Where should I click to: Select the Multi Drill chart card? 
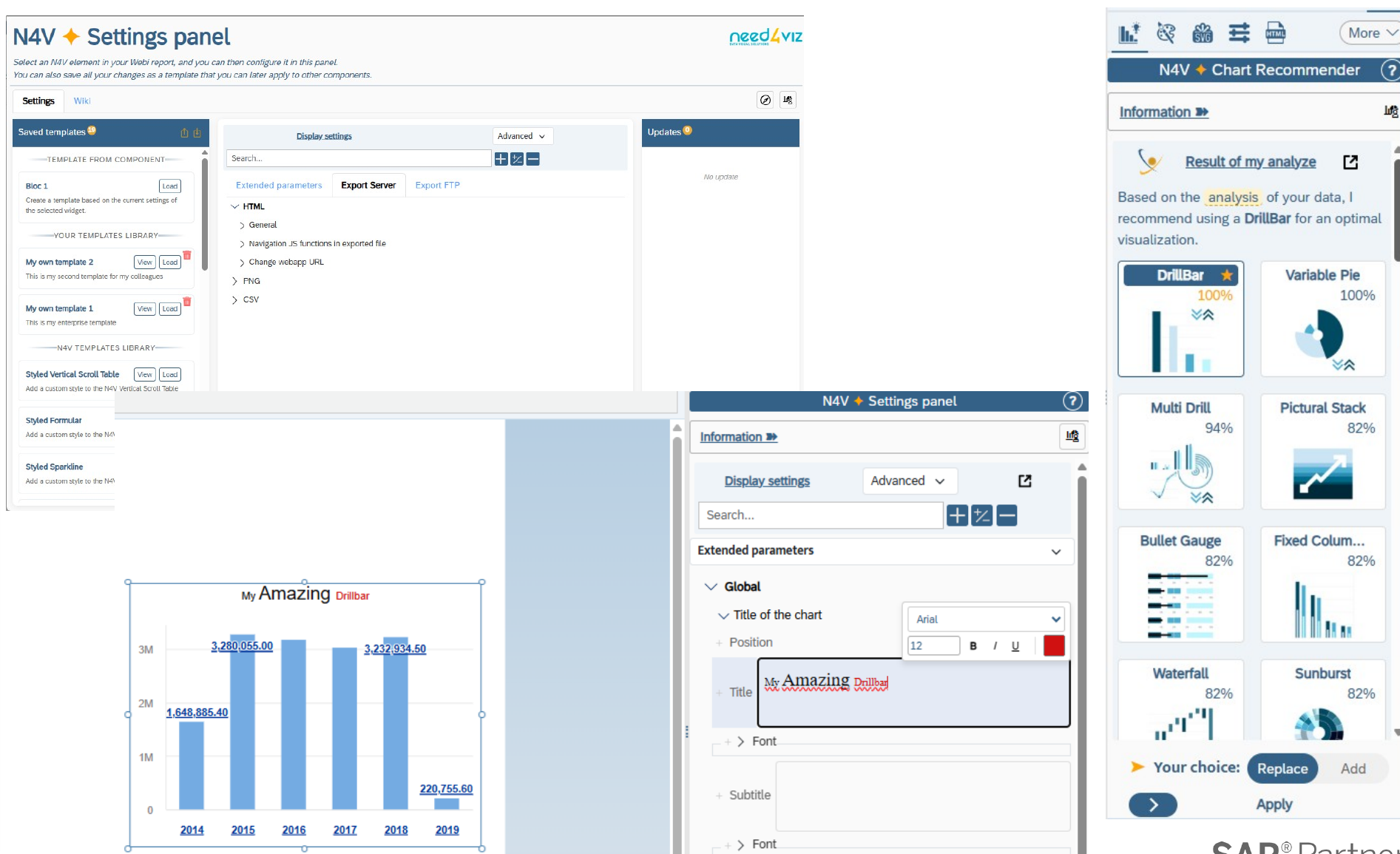1180,451
